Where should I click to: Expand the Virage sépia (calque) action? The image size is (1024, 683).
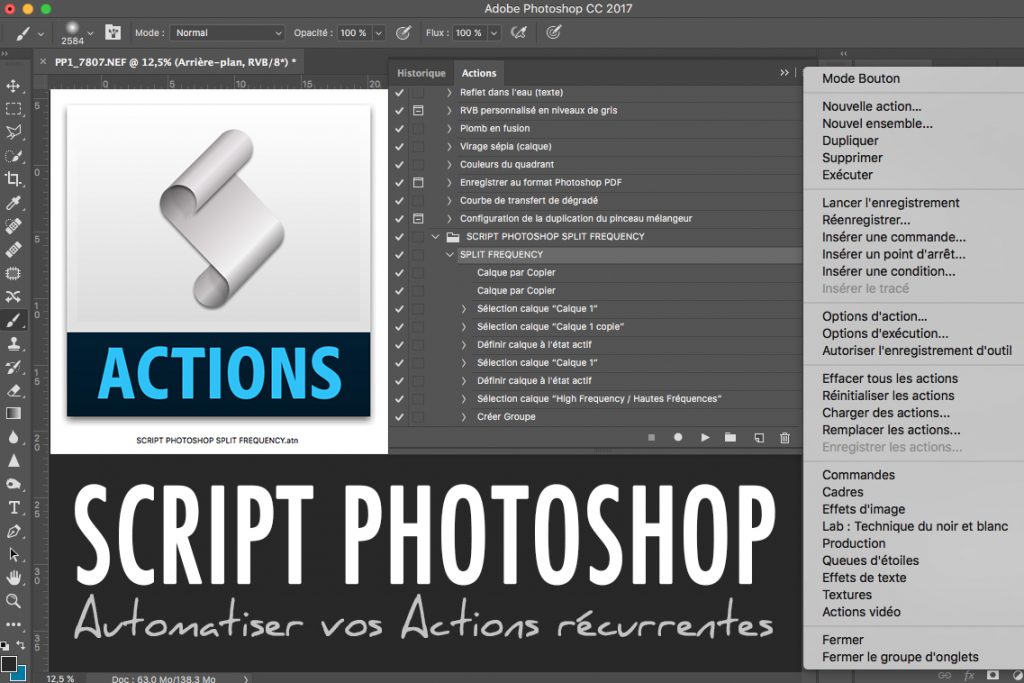point(449,146)
